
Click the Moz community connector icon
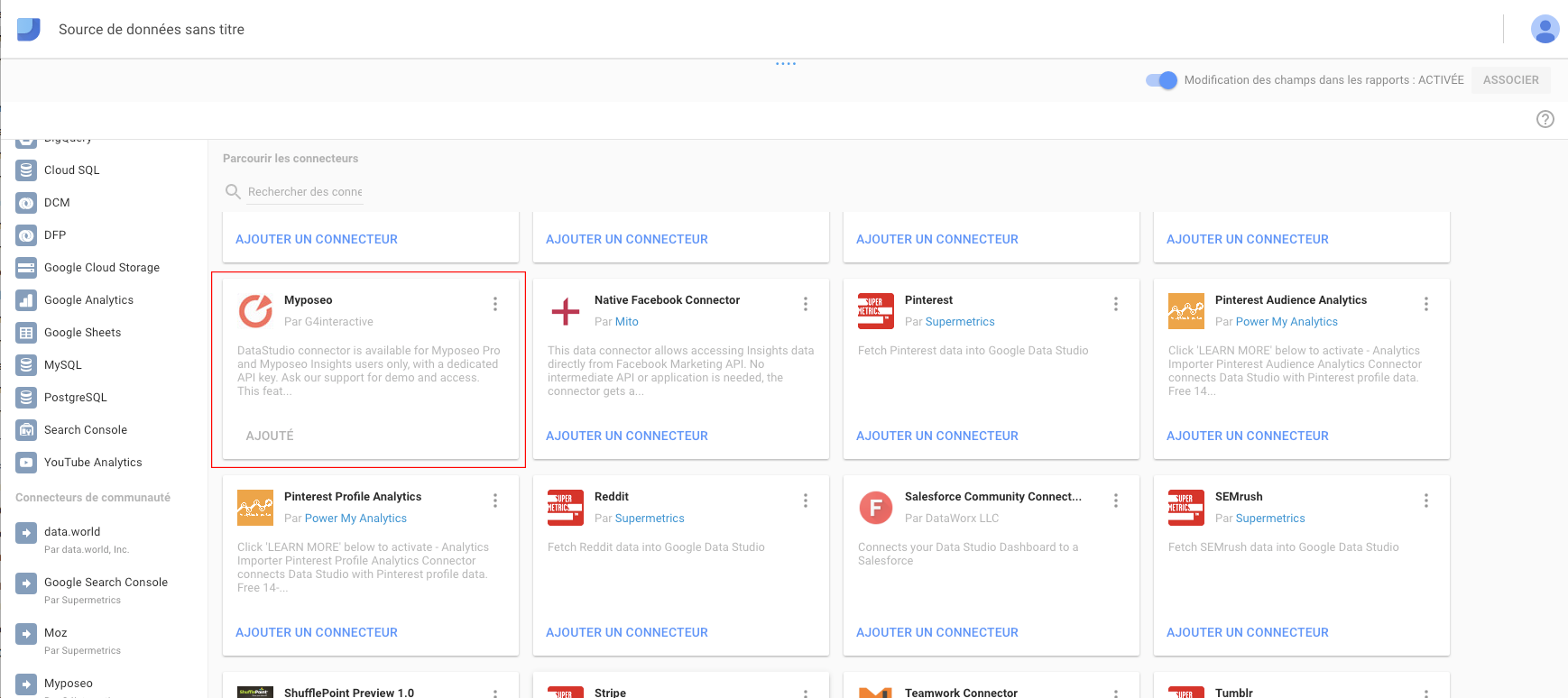[26, 634]
